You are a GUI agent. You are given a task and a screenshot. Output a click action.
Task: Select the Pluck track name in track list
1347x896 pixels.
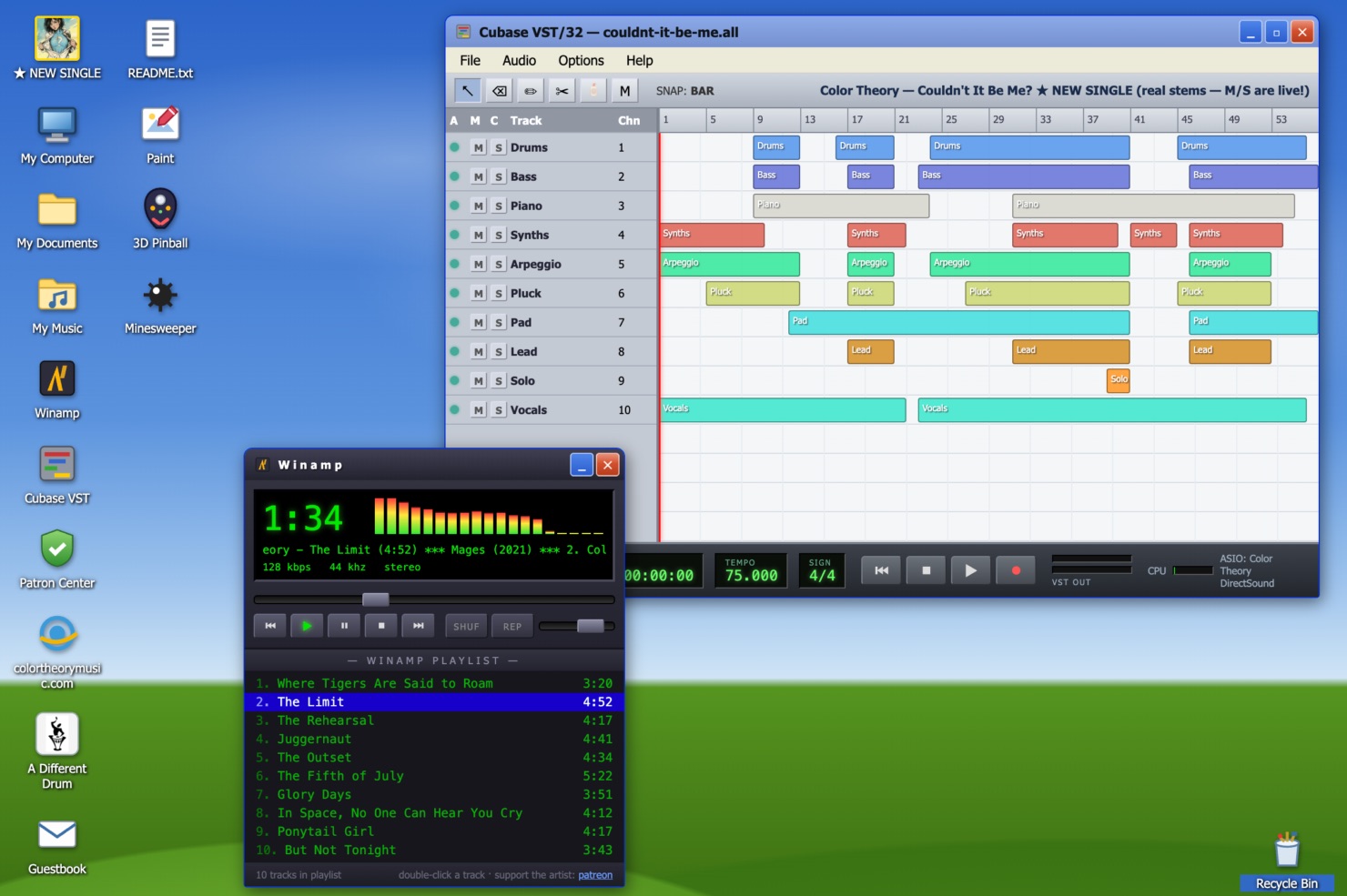[x=525, y=293]
